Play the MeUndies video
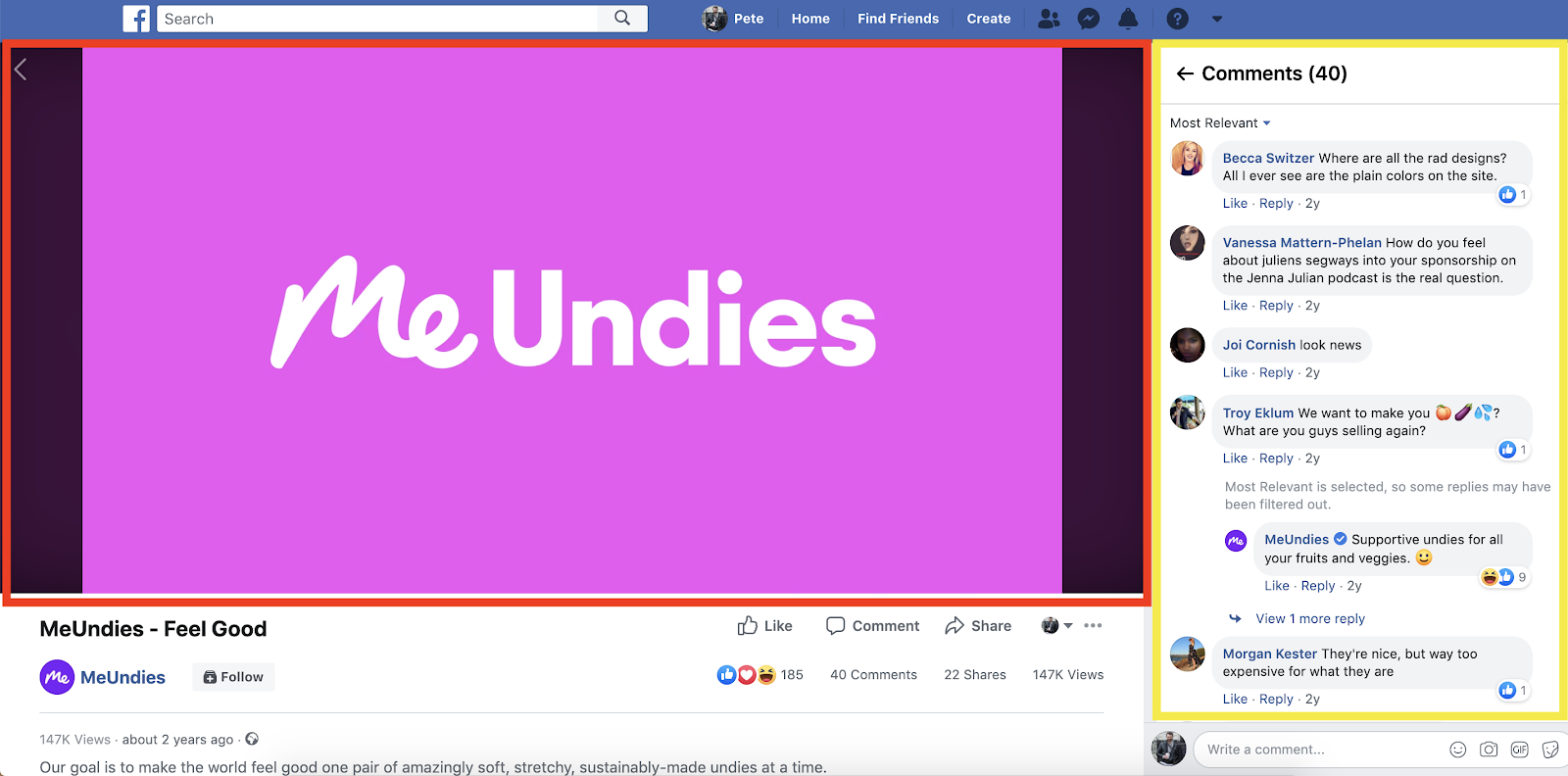The width and height of the screenshot is (1568, 776). (572, 320)
